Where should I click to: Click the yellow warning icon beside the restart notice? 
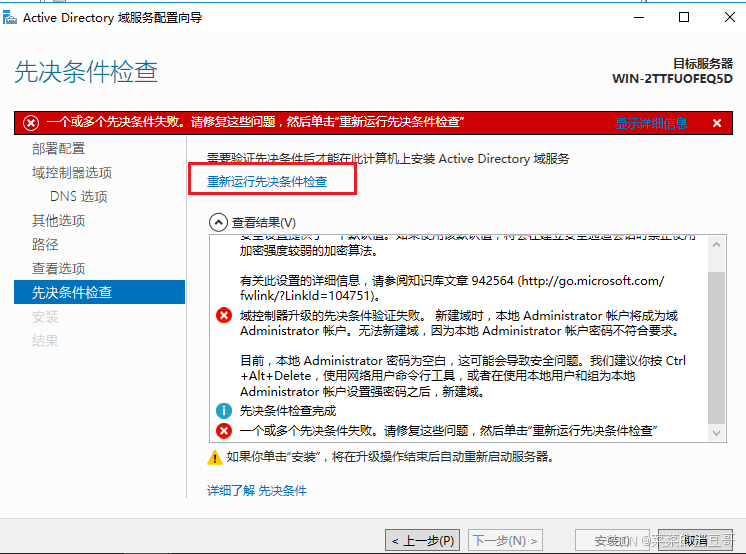pyautogui.click(x=215, y=457)
